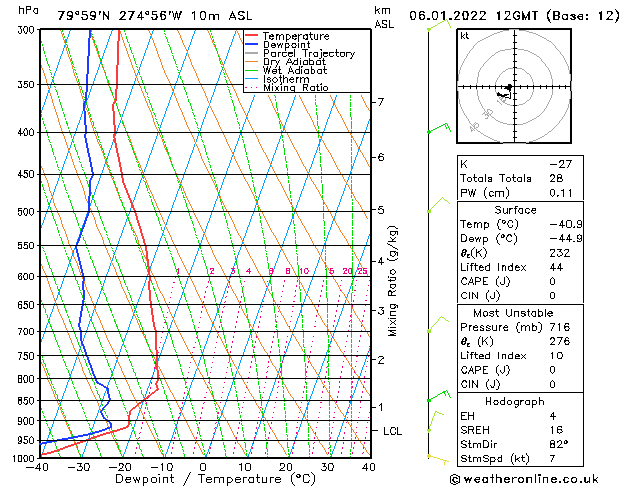629x486 pixels.
Task: Click the StmDir value 82°
Action: 559,444
